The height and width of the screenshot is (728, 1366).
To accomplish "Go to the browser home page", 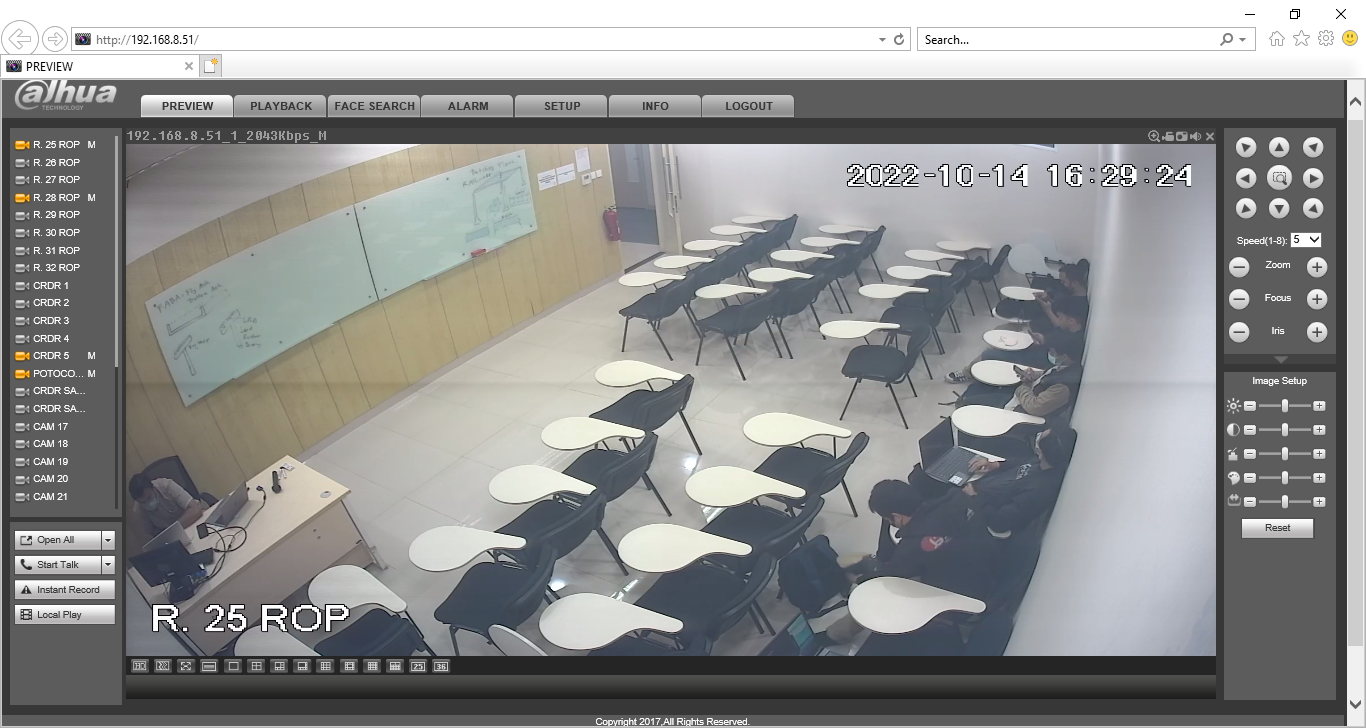I will pyautogui.click(x=1277, y=39).
